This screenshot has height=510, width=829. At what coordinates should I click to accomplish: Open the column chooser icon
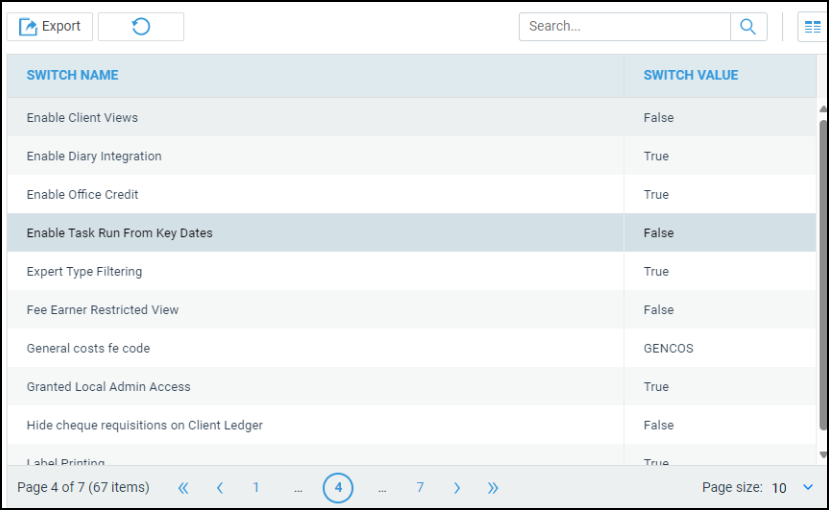click(812, 27)
